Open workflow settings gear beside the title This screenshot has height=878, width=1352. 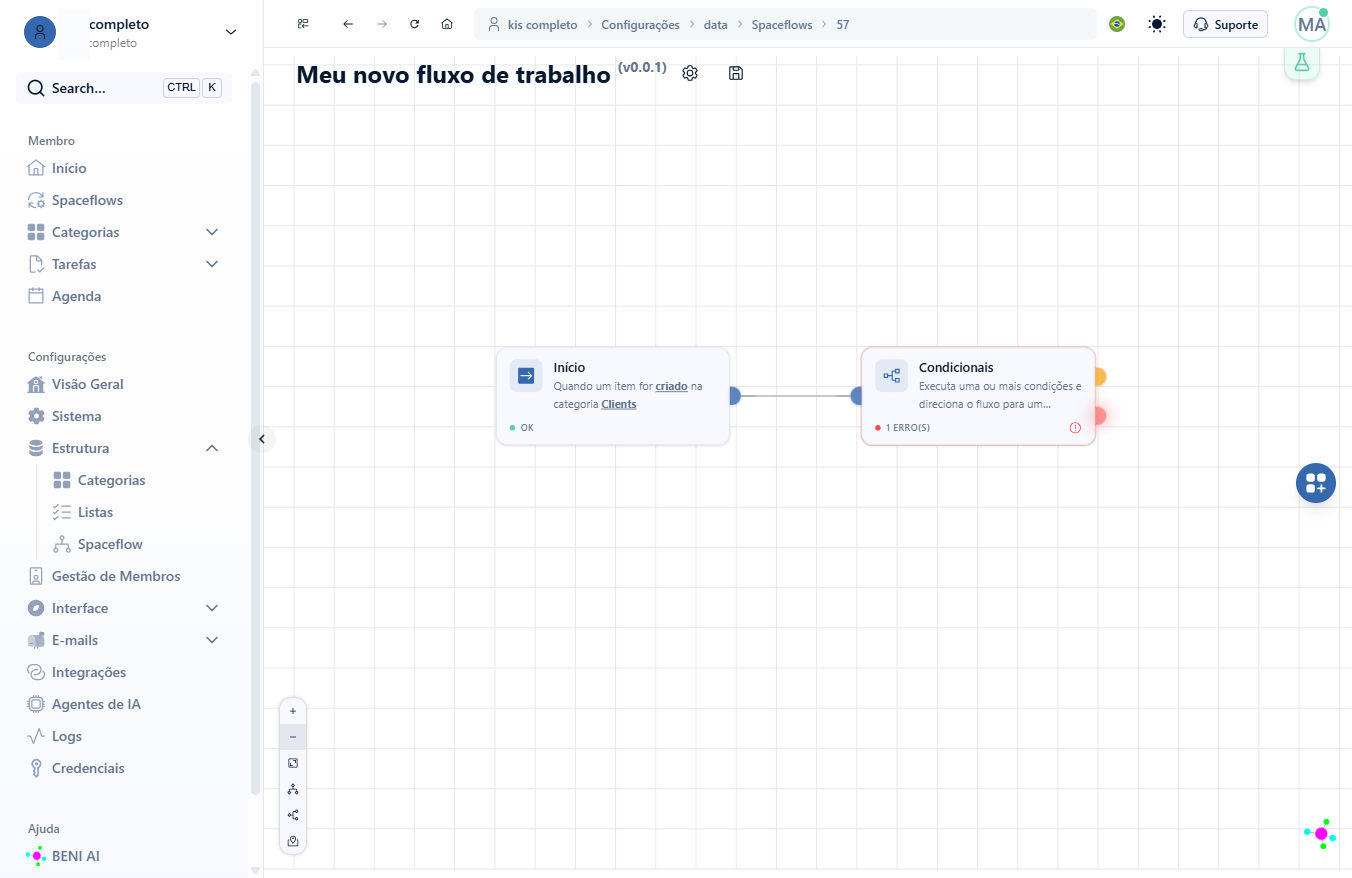(x=690, y=73)
